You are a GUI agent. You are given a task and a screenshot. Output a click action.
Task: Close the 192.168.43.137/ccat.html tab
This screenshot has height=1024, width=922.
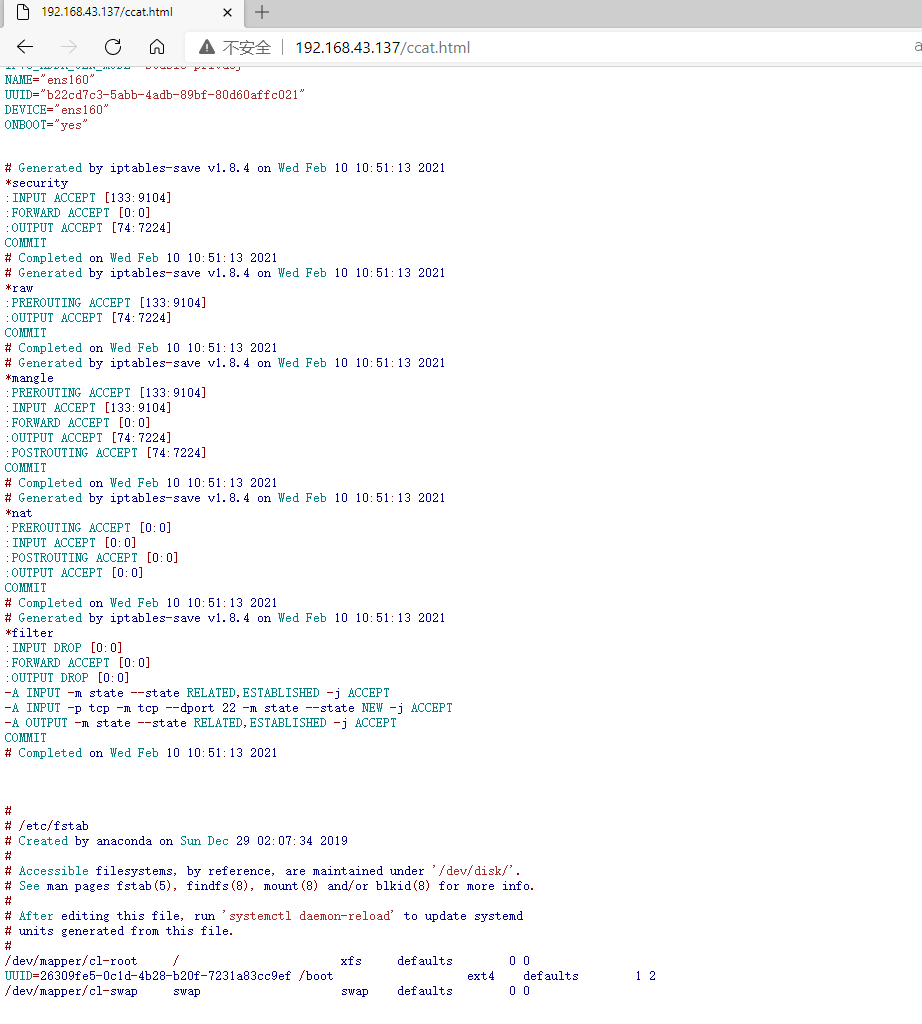(x=227, y=13)
